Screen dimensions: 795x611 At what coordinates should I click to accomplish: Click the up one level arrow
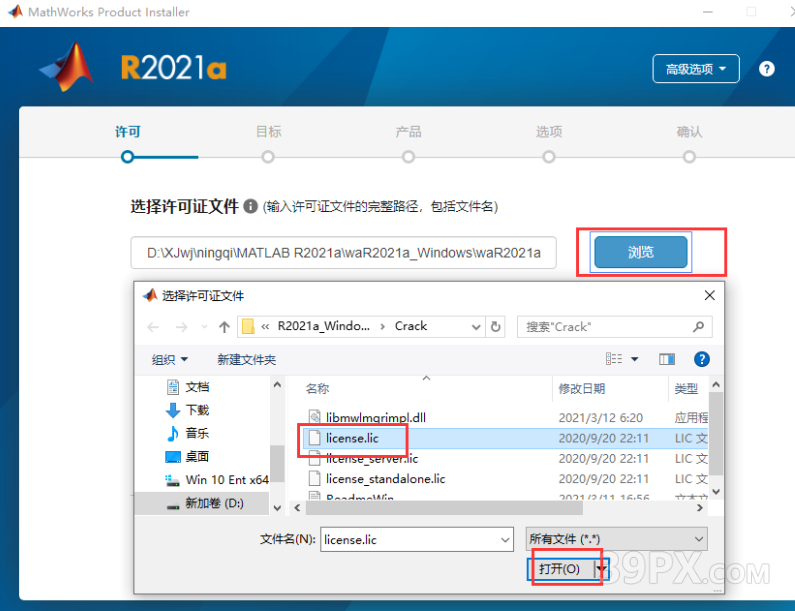pos(224,327)
